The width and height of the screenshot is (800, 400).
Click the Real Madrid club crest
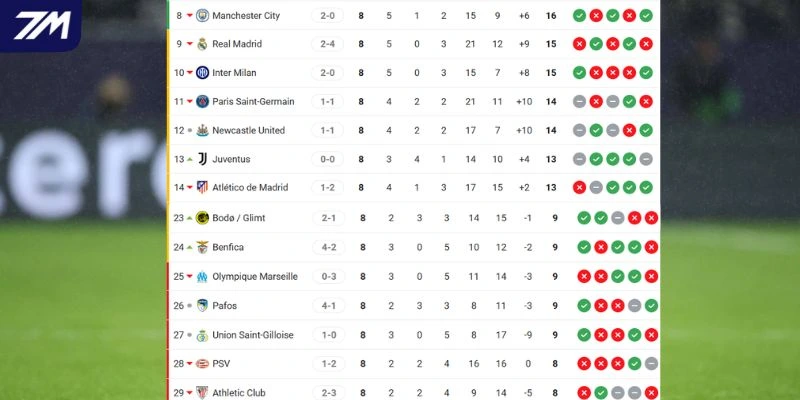pos(203,44)
